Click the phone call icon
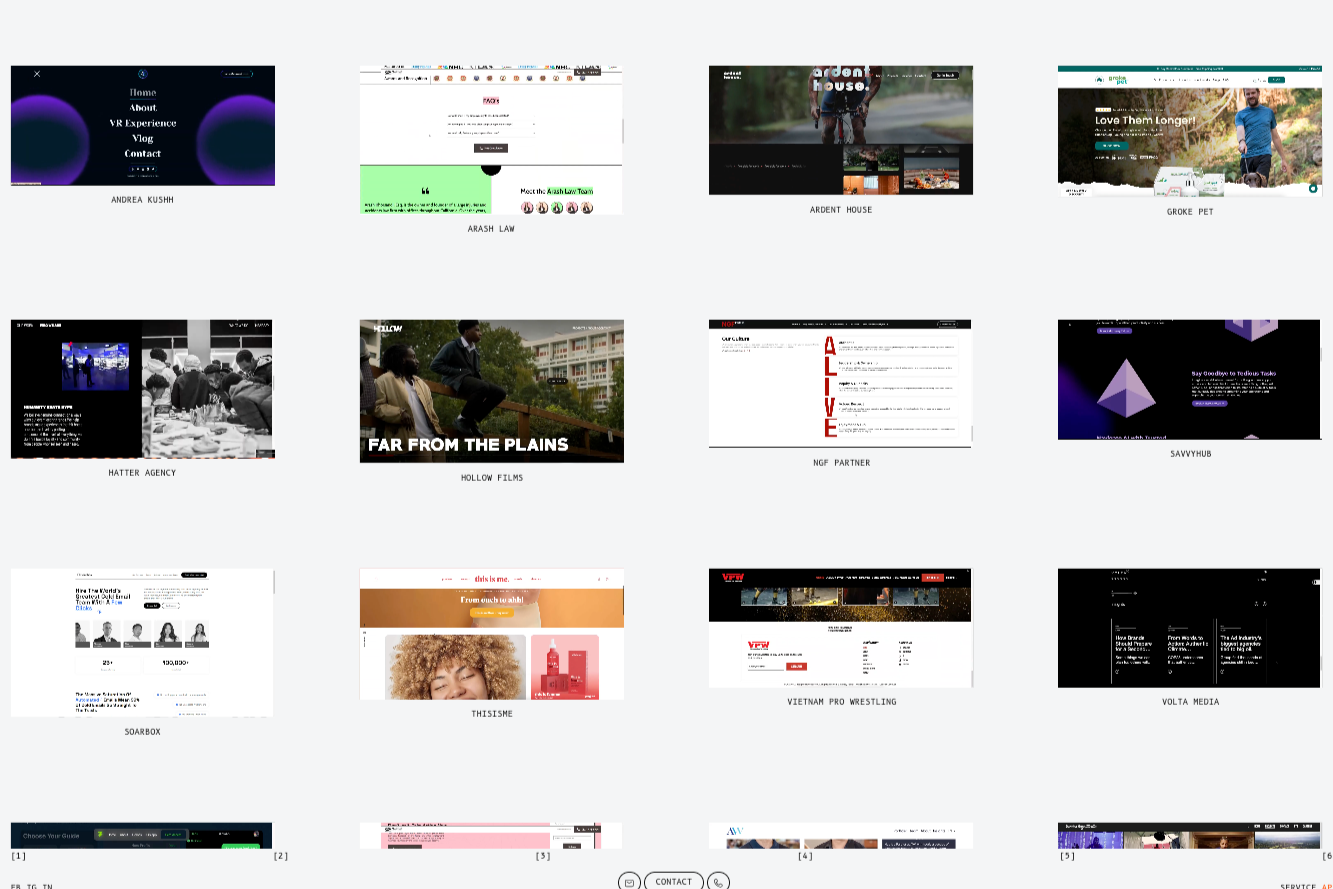Viewport: 1333px width, 889px height. coord(718,881)
